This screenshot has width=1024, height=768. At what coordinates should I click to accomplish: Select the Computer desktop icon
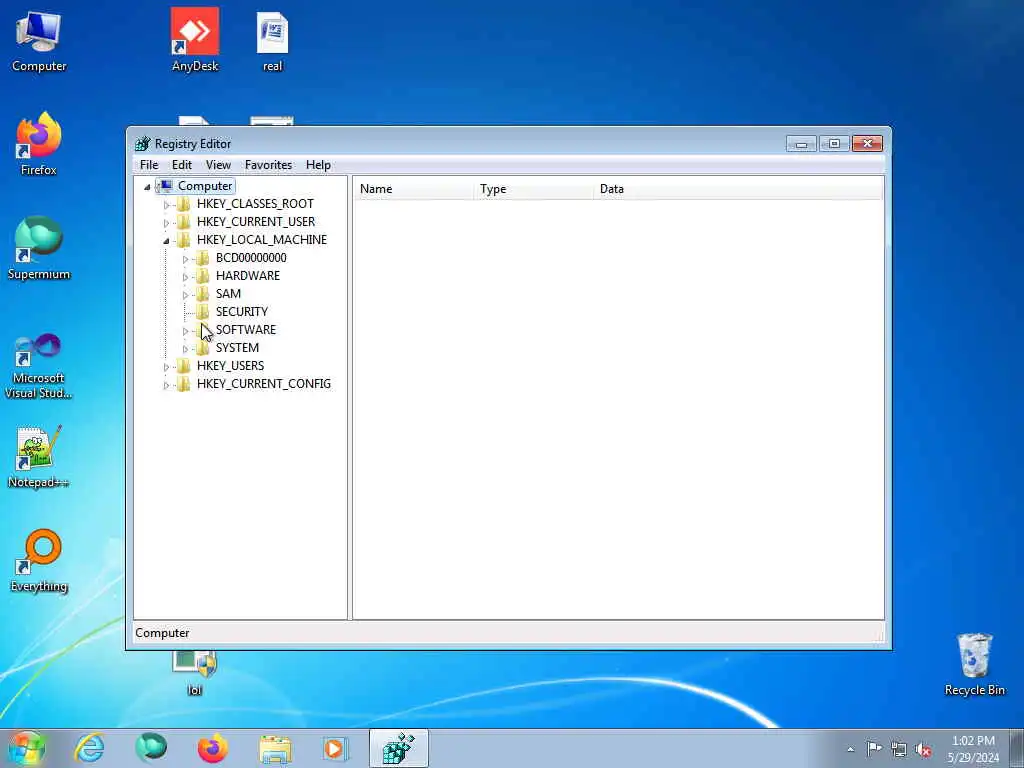(39, 41)
